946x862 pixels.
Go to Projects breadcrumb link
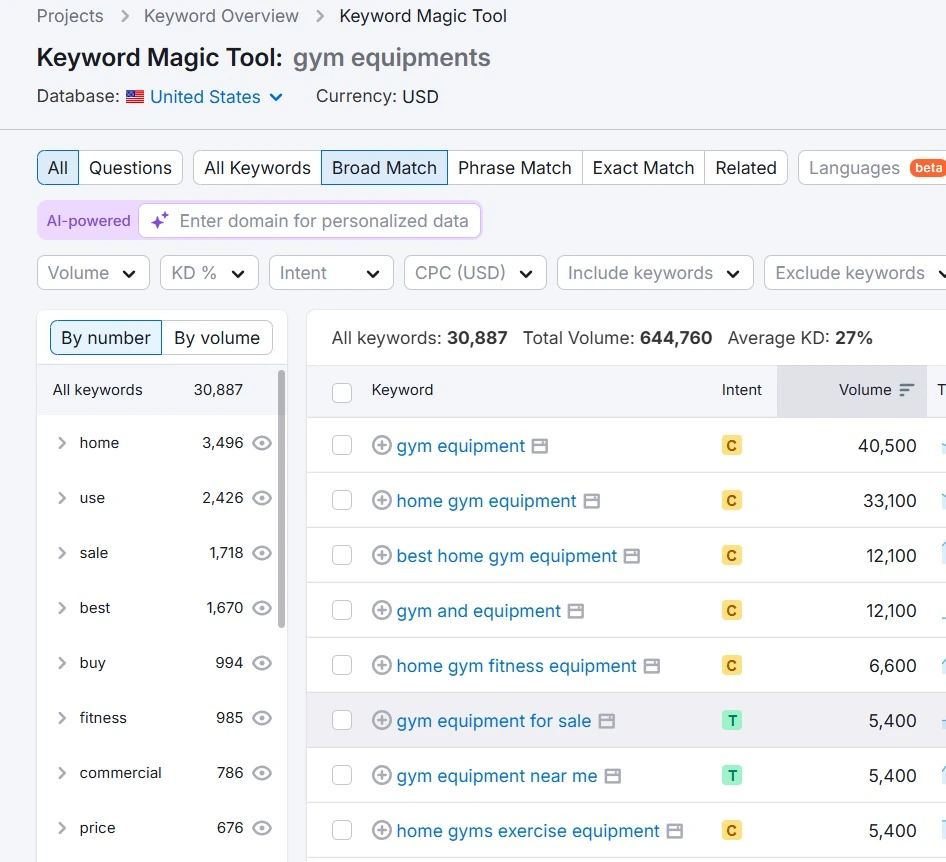(70, 16)
